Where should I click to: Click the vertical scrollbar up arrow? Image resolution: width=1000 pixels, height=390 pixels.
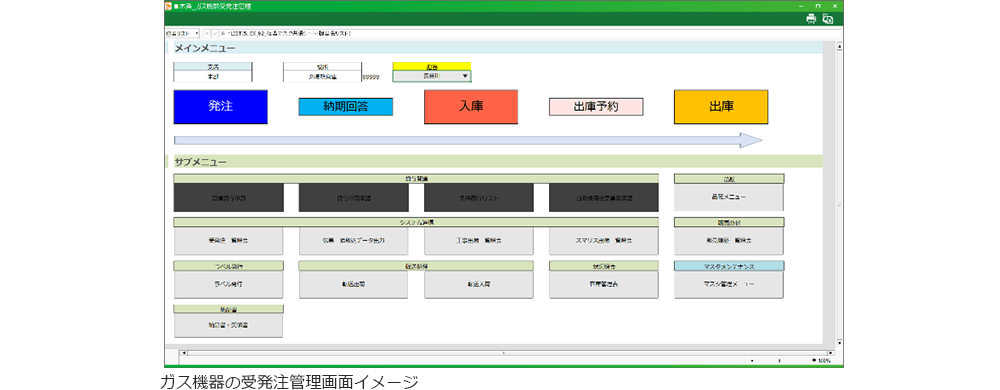tap(839, 47)
